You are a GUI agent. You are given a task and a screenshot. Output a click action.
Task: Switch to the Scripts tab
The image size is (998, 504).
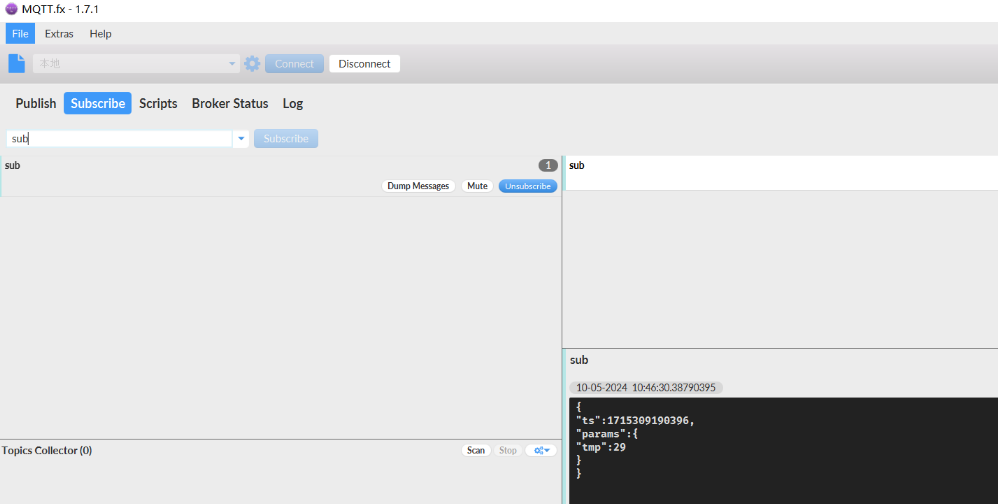[x=158, y=104]
